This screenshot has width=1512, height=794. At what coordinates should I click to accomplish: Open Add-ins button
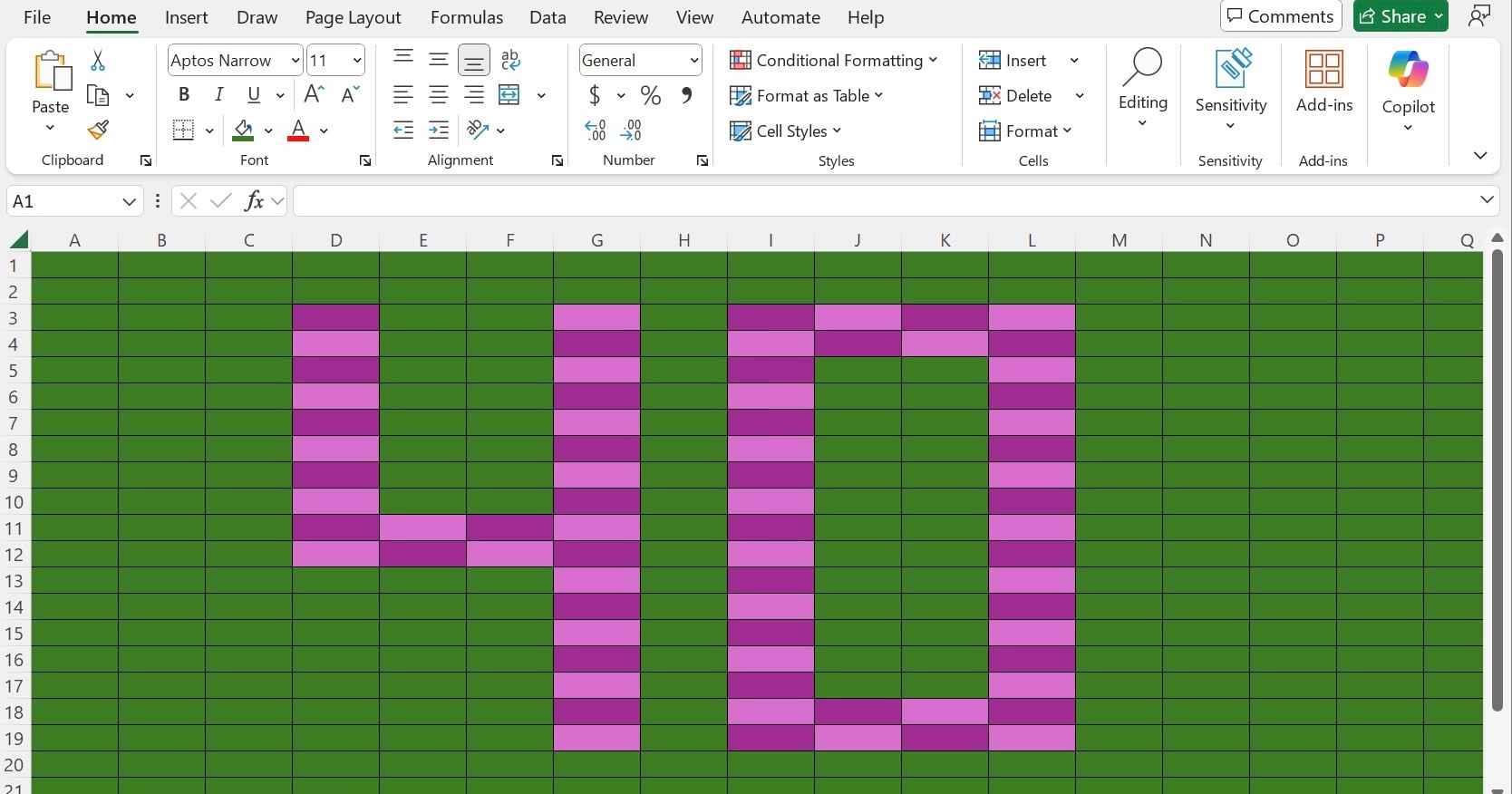[x=1324, y=82]
